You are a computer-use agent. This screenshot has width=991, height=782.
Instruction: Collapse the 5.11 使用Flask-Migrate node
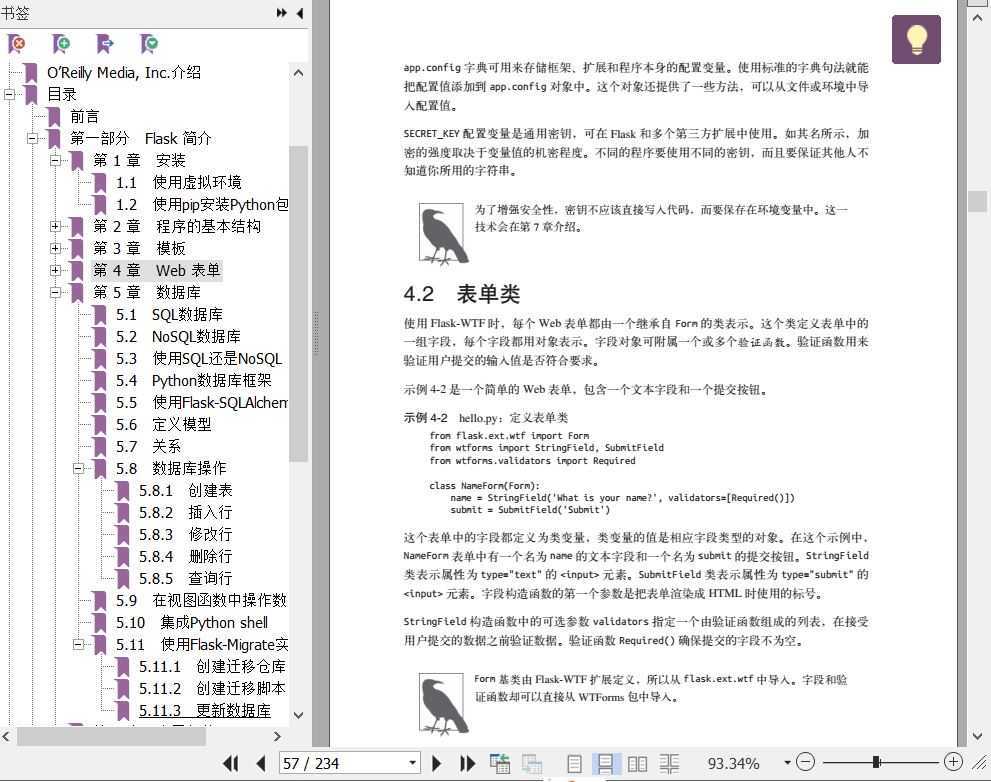78,645
